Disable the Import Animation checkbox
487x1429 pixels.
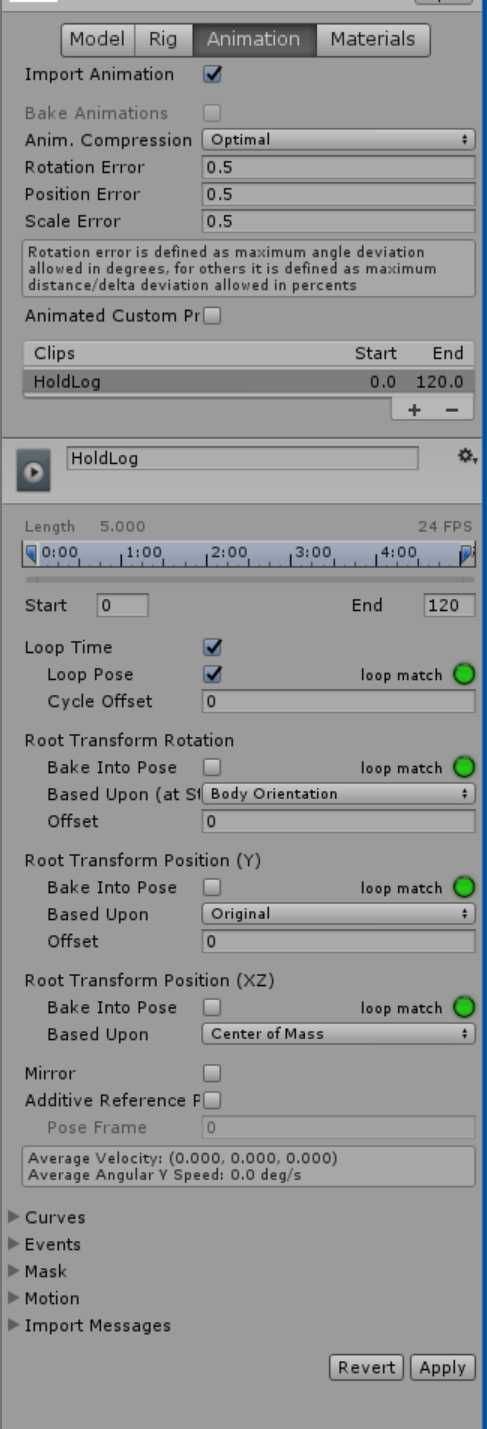[x=212, y=74]
